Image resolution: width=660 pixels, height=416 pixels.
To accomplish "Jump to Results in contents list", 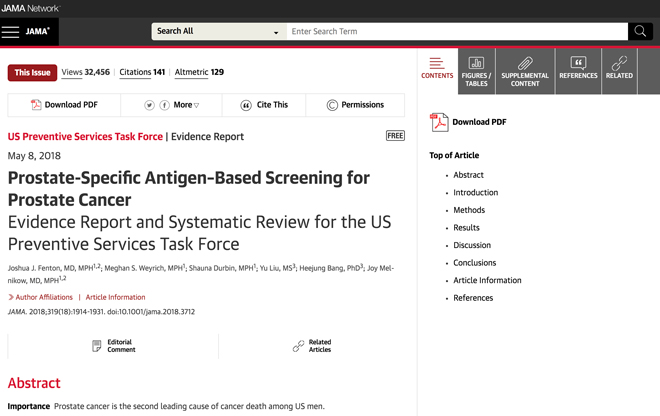I will click(466, 228).
